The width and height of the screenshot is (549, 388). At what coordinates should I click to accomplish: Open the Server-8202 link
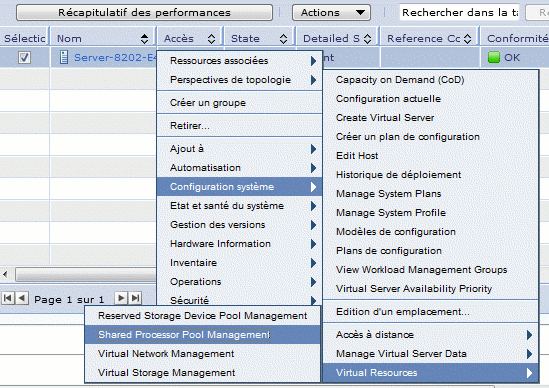[114, 57]
